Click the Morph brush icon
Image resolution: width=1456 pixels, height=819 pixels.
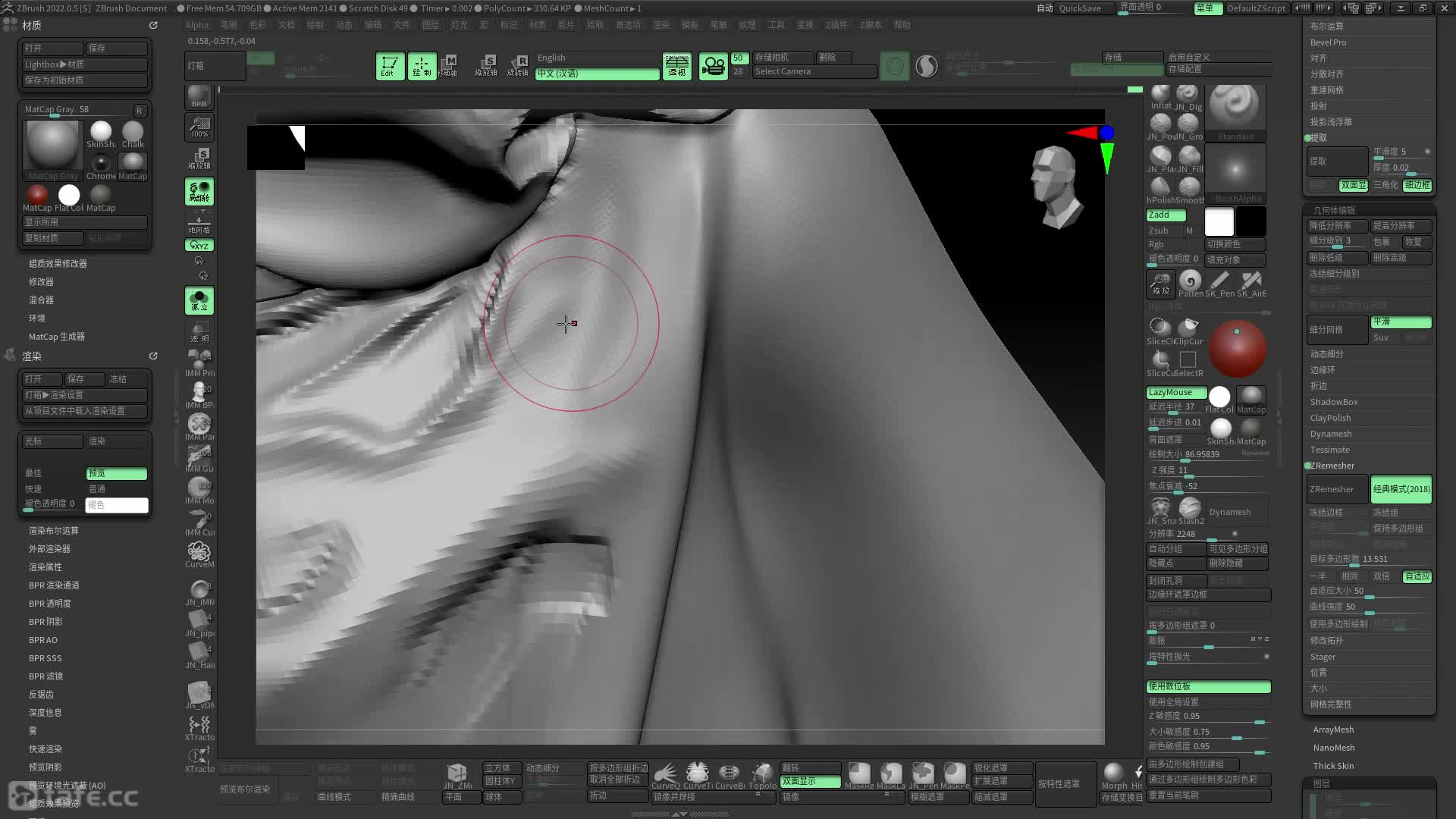pos(1114,776)
